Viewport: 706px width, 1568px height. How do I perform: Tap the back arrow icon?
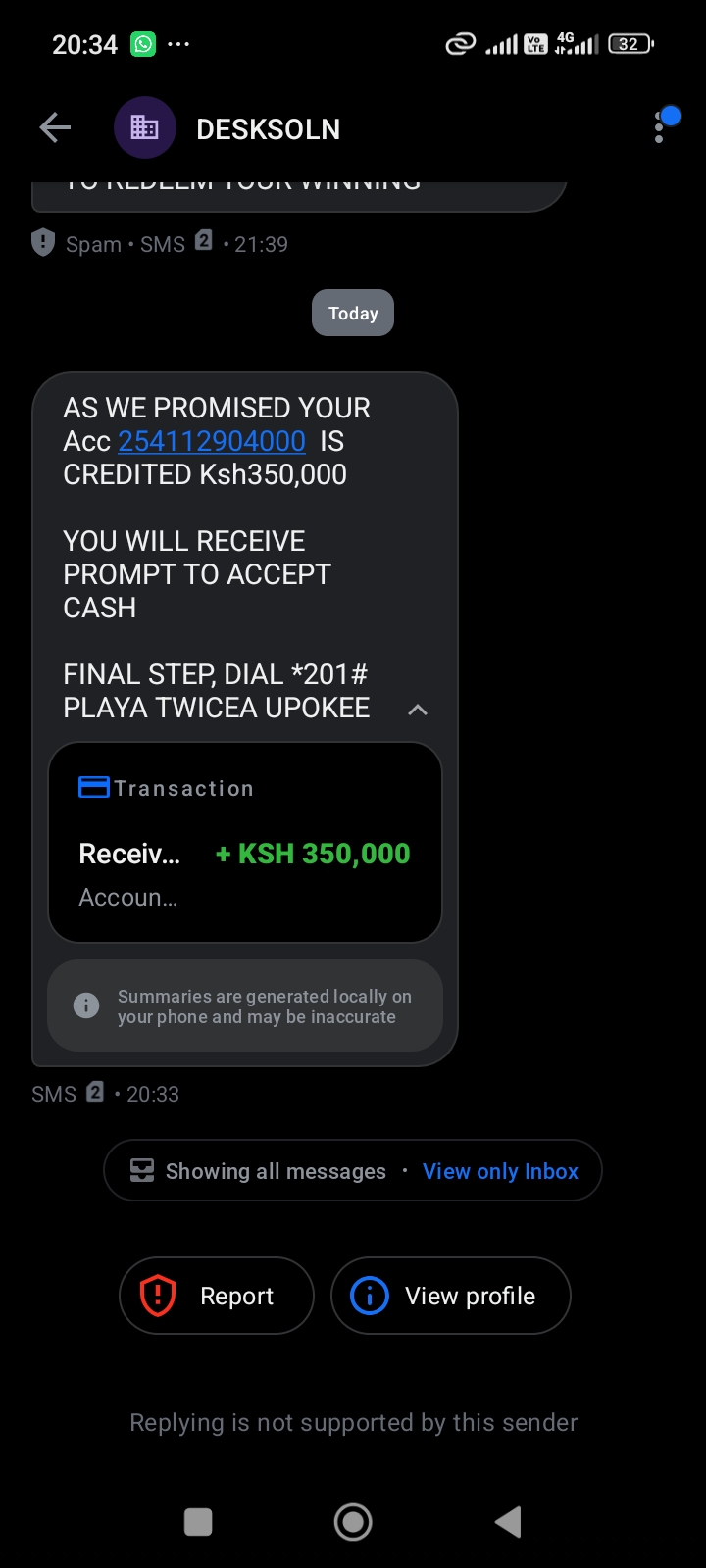[x=55, y=127]
